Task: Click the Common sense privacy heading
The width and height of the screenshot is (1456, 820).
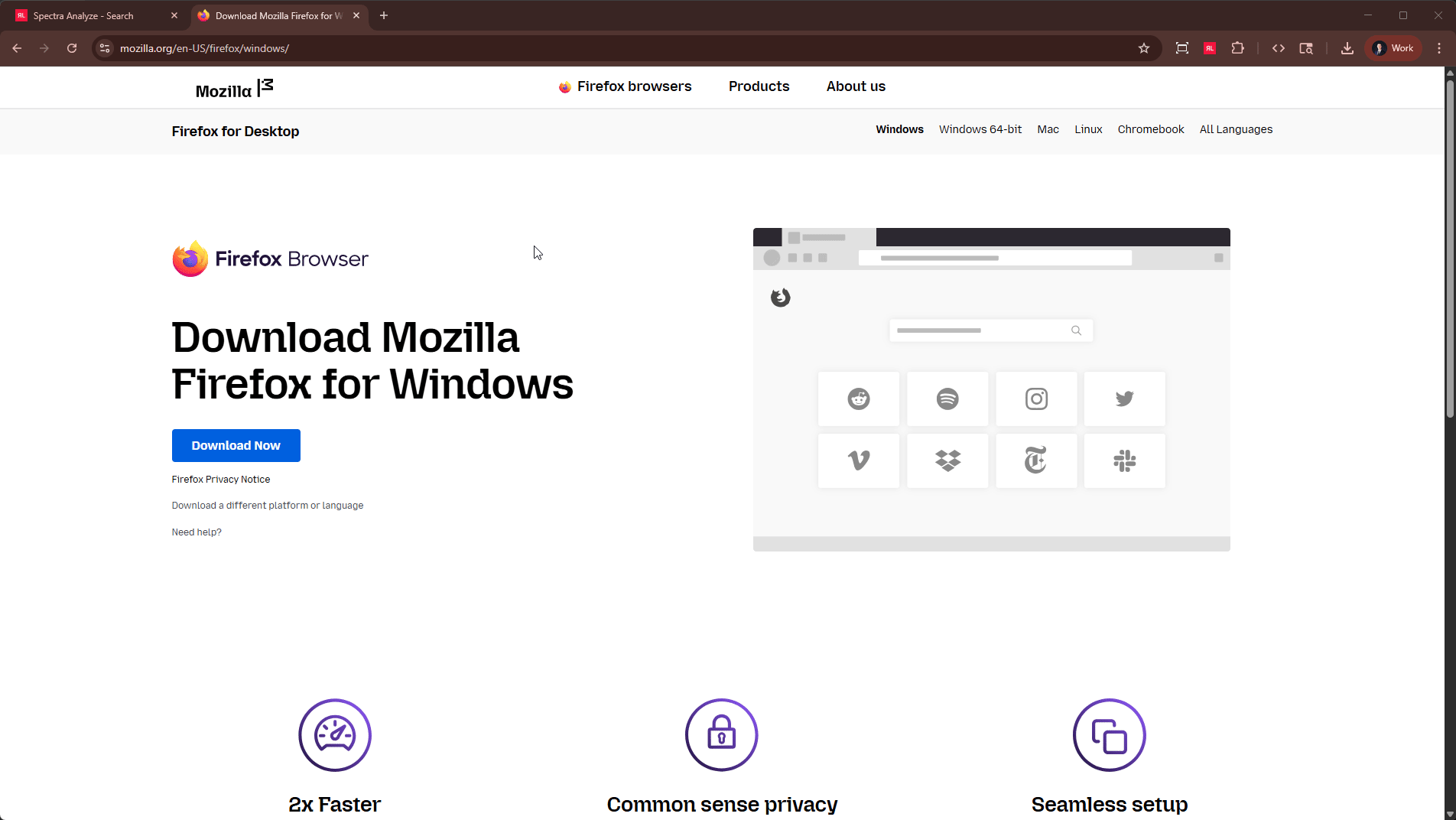Action: [x=722, y=805]
